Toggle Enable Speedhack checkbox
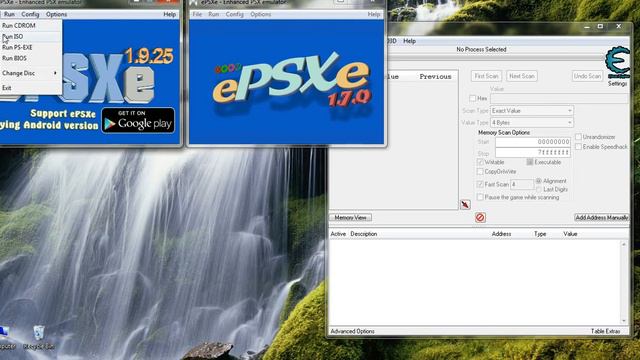The image size is (640, 360). click(x=578, y=147)
